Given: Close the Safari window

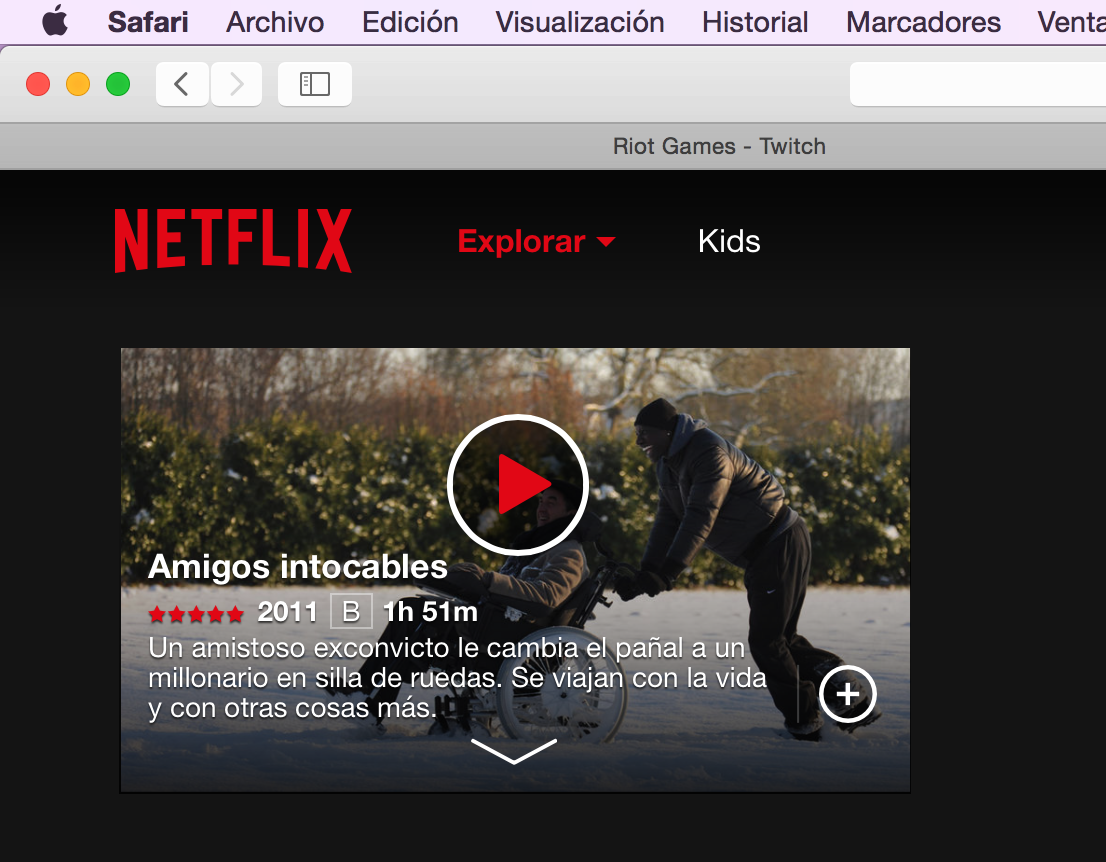Looking at the screenshot, I should pos(38,84).
